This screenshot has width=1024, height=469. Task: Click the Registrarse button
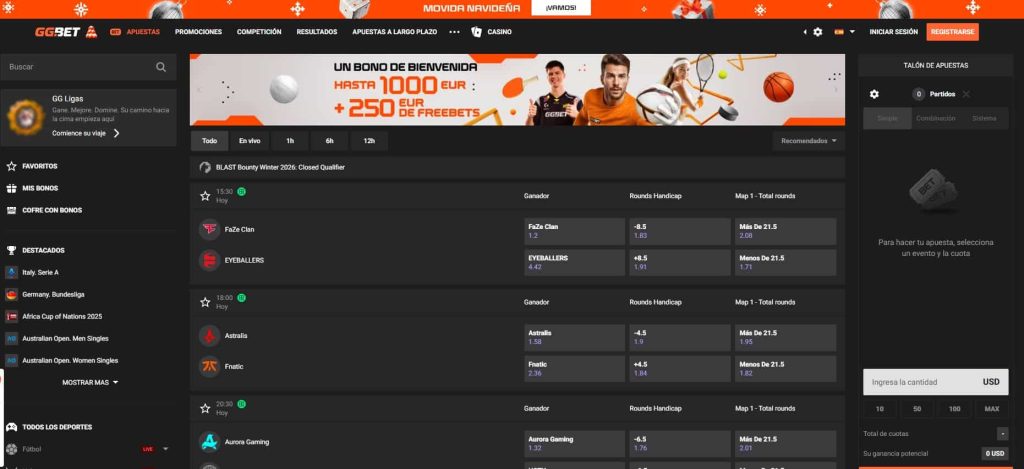952,32
